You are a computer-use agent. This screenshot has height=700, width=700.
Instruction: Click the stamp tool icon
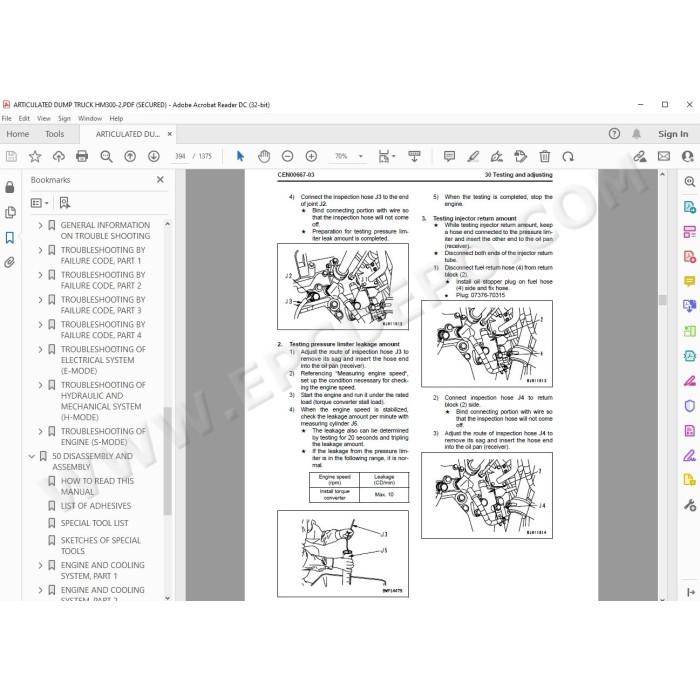(521, 156)
